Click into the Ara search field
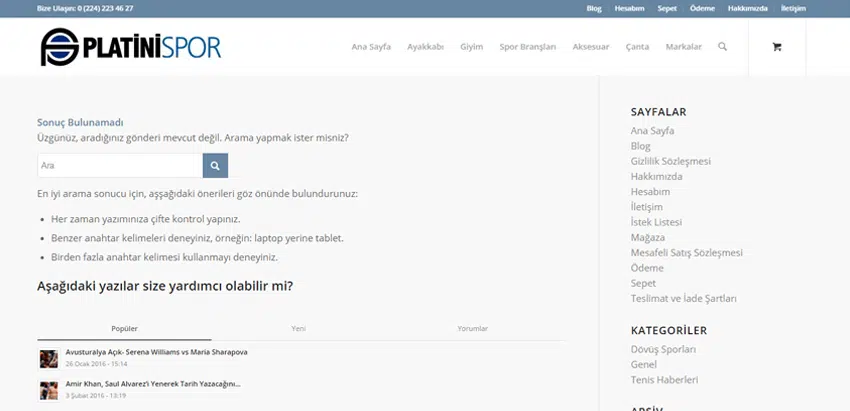Screen dimensions: 850x411 coord(119,165)
